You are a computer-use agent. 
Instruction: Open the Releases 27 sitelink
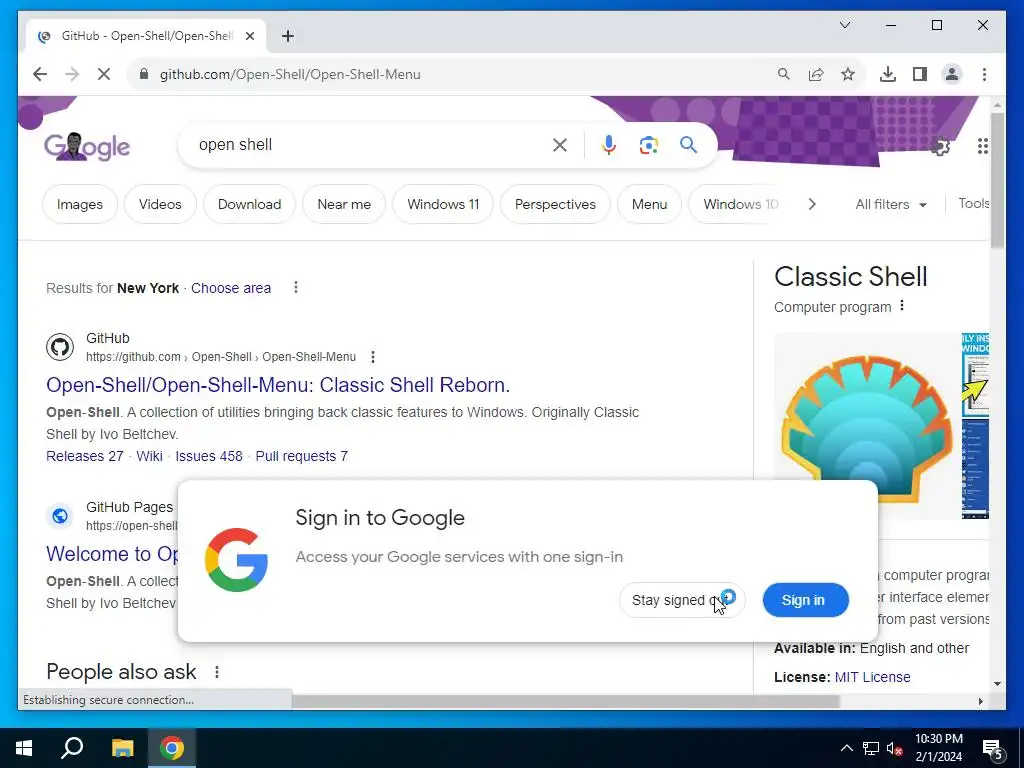(85, 456)
